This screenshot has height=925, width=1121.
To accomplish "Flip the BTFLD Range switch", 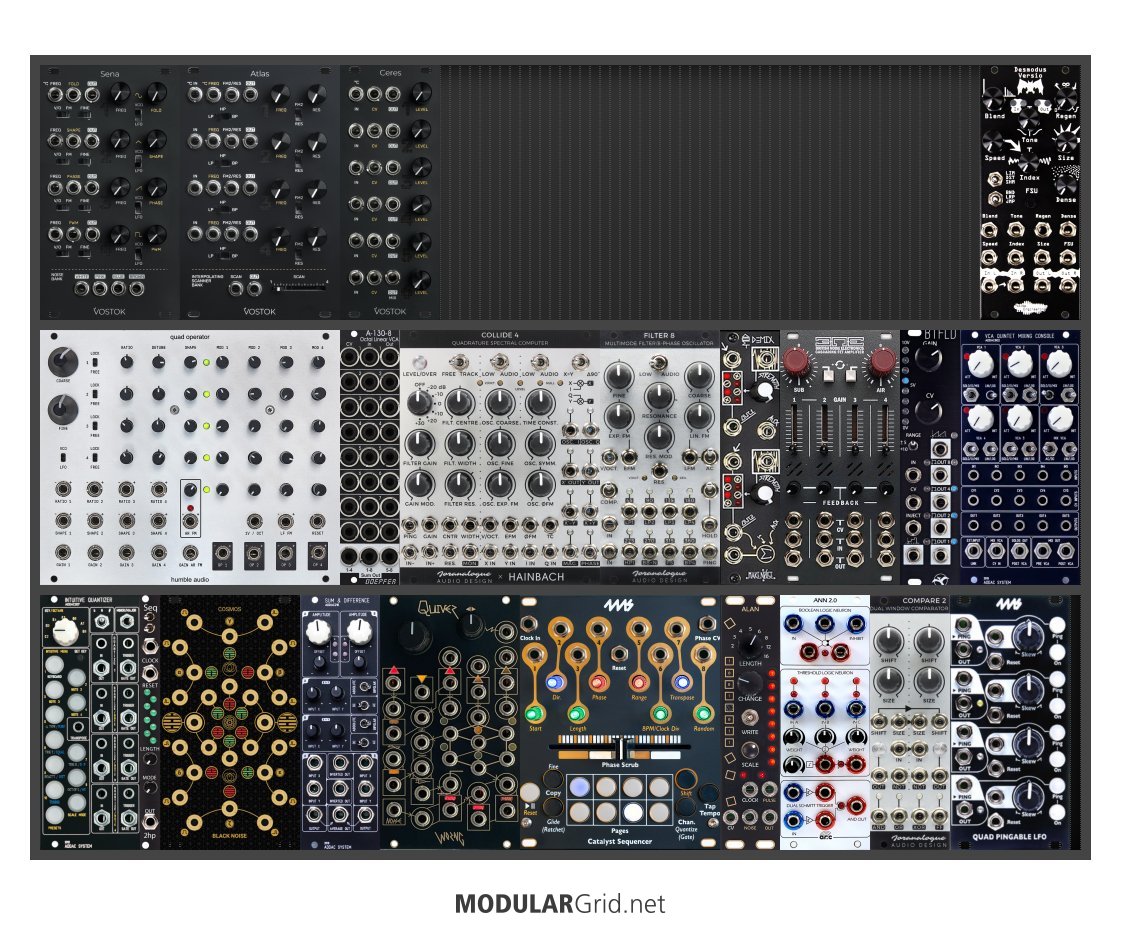I will pos(912,445).
